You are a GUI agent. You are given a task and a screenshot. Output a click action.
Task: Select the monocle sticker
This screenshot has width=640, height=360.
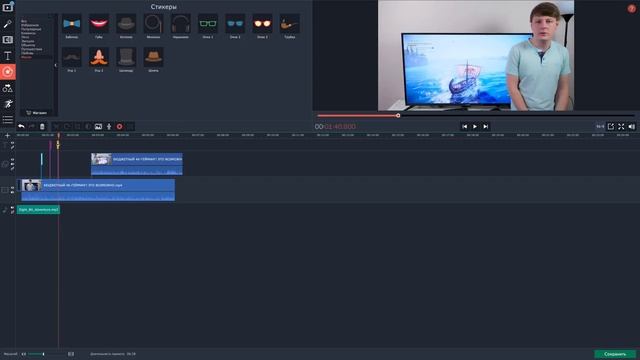[x=153, y=24]
